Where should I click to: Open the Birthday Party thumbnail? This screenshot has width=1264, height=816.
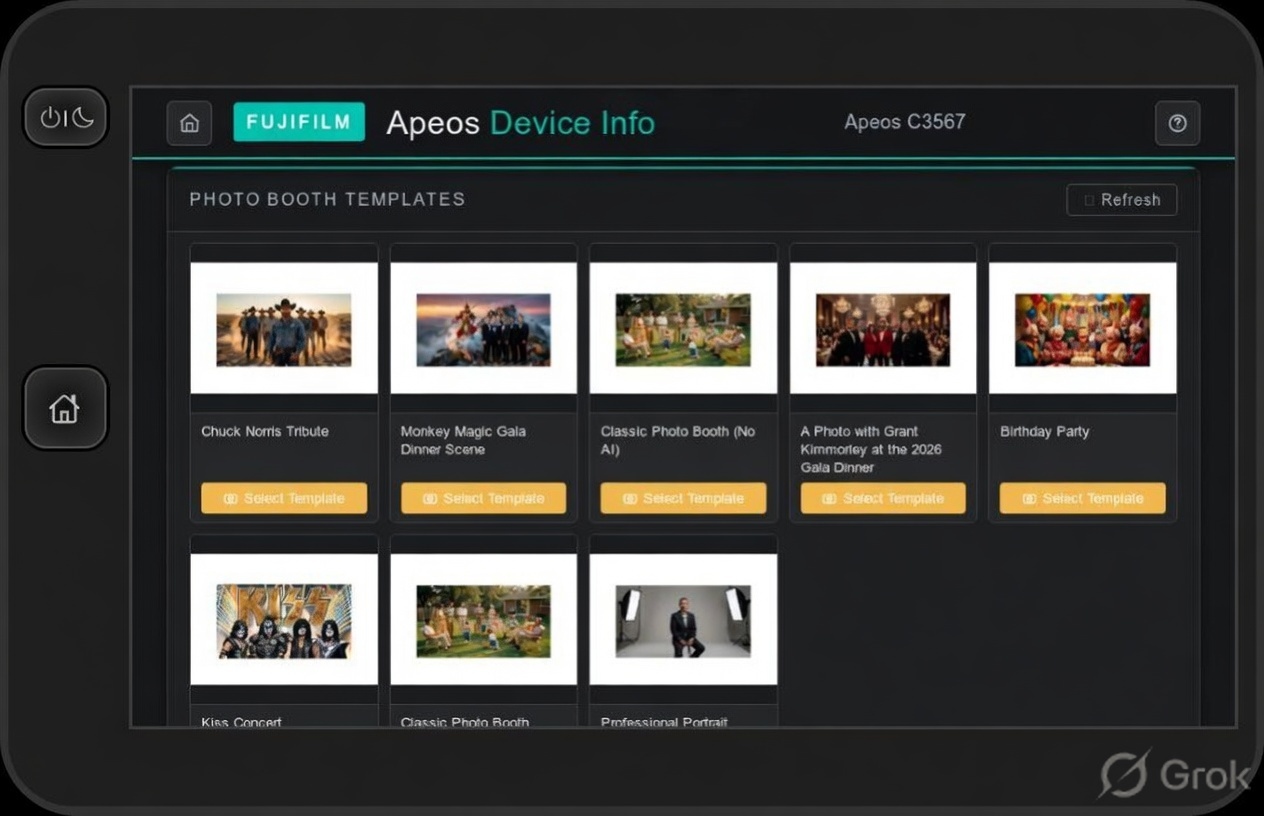coord(1083,328)
